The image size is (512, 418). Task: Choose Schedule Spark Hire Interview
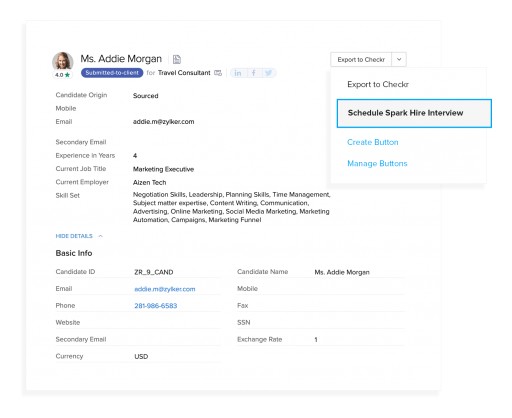coord(414,113)
